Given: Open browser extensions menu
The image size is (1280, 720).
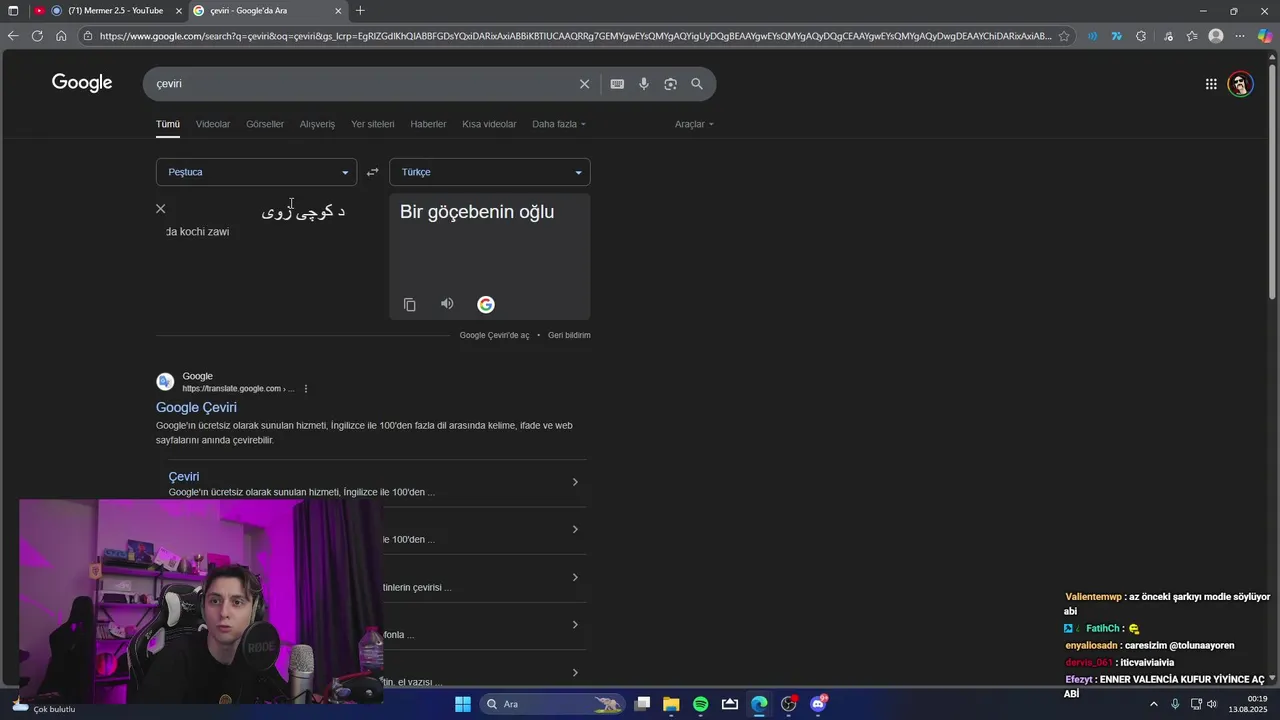Looking at the screenshot, I should [x=1141, y=36].
